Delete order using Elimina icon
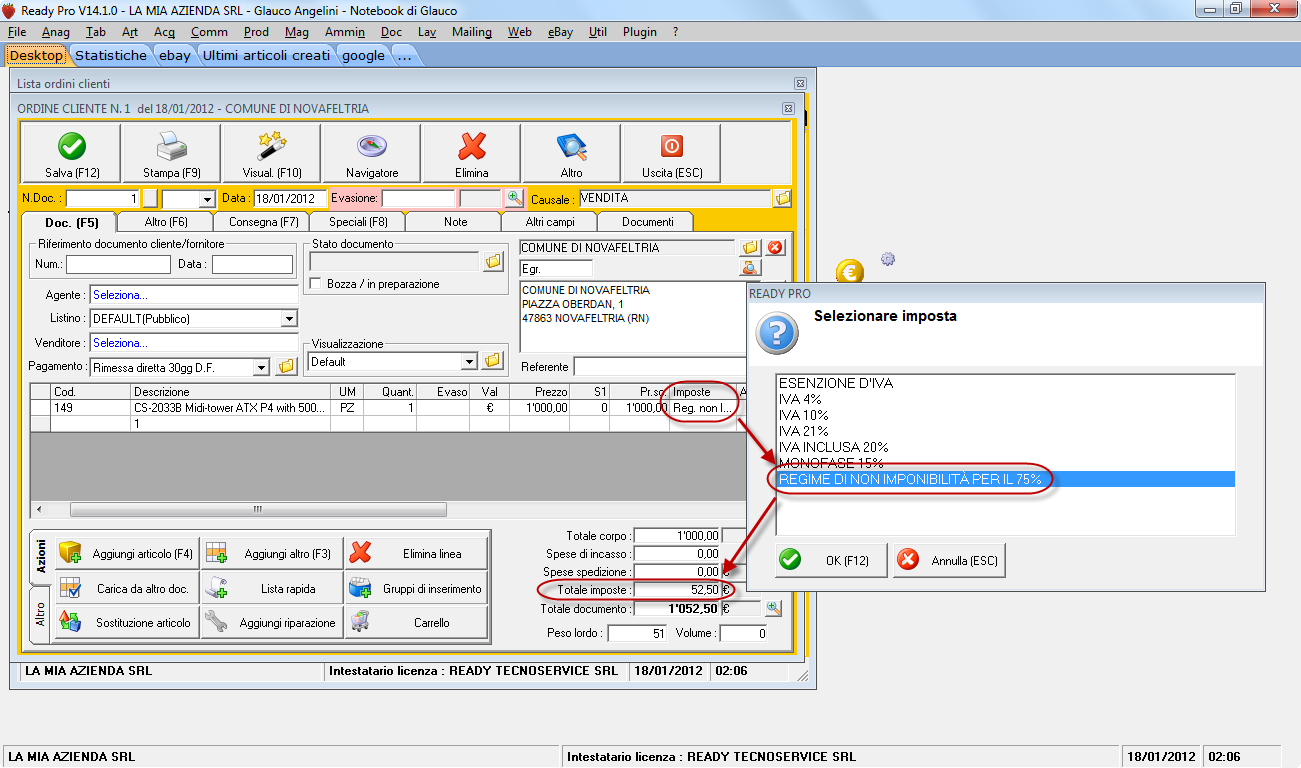Screen dimensions: 1301x768 (x=471, y=153)
